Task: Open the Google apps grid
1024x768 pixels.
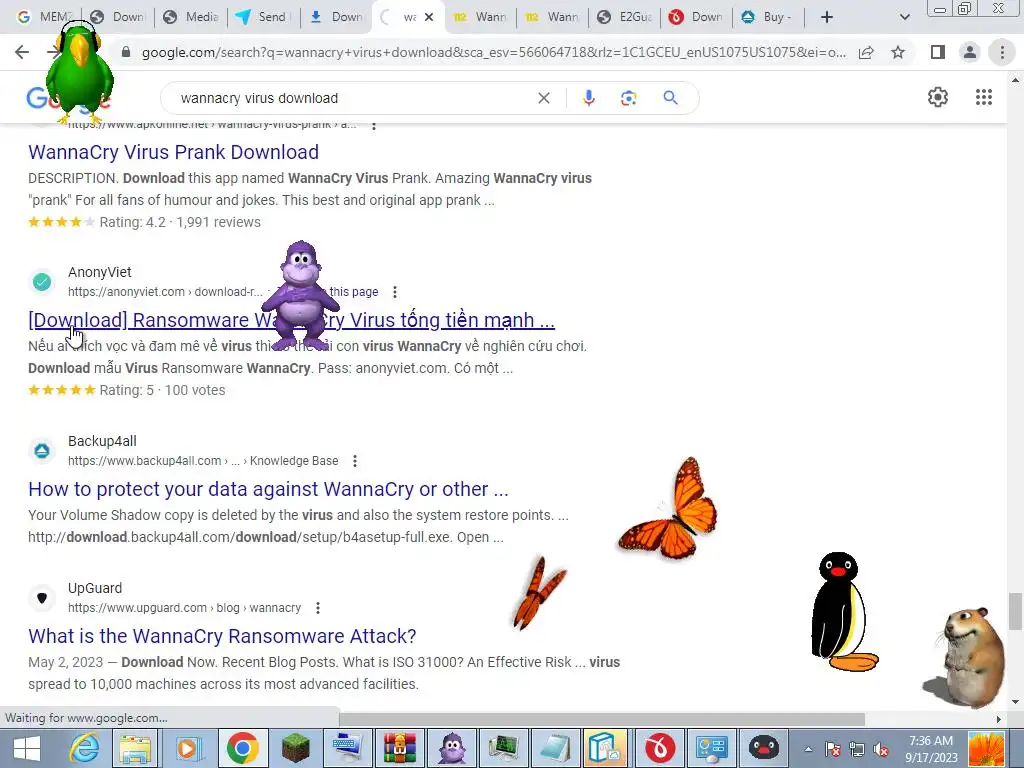Action: (984, 97)
